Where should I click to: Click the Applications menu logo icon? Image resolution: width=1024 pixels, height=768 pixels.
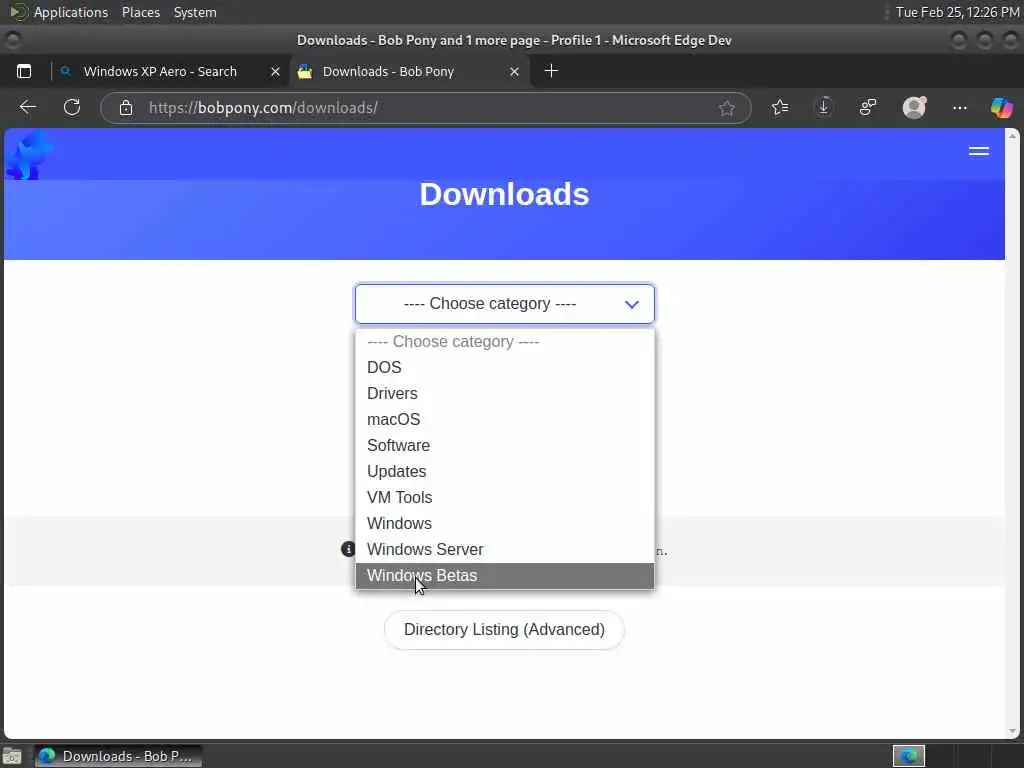tap(18, 12)
